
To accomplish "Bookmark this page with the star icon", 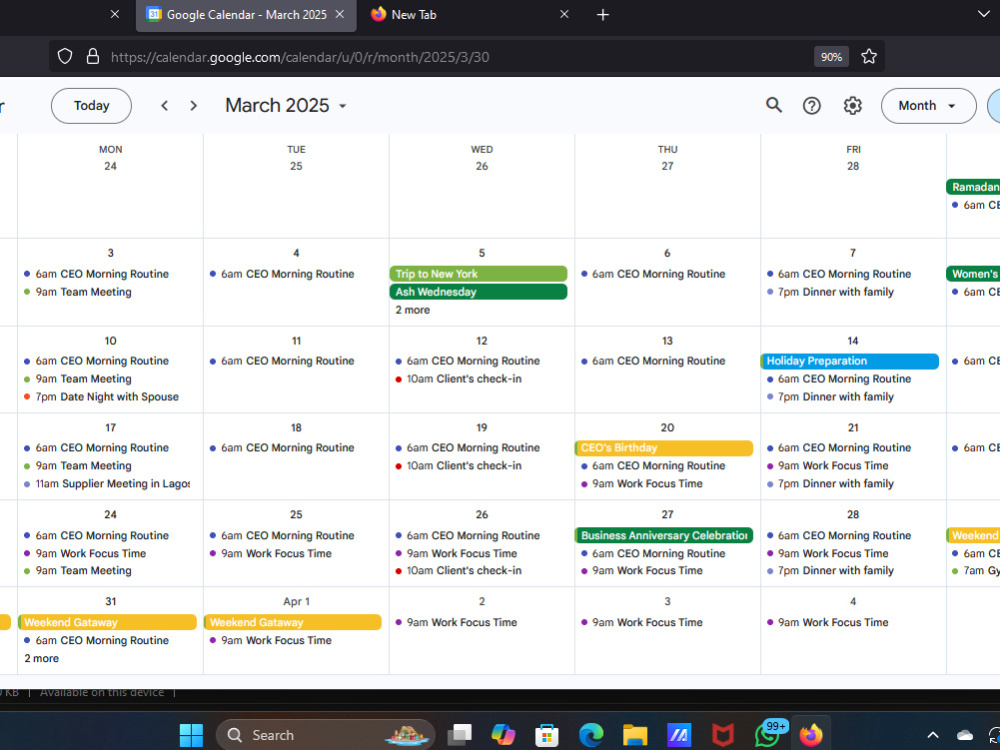I will (869, 57).
